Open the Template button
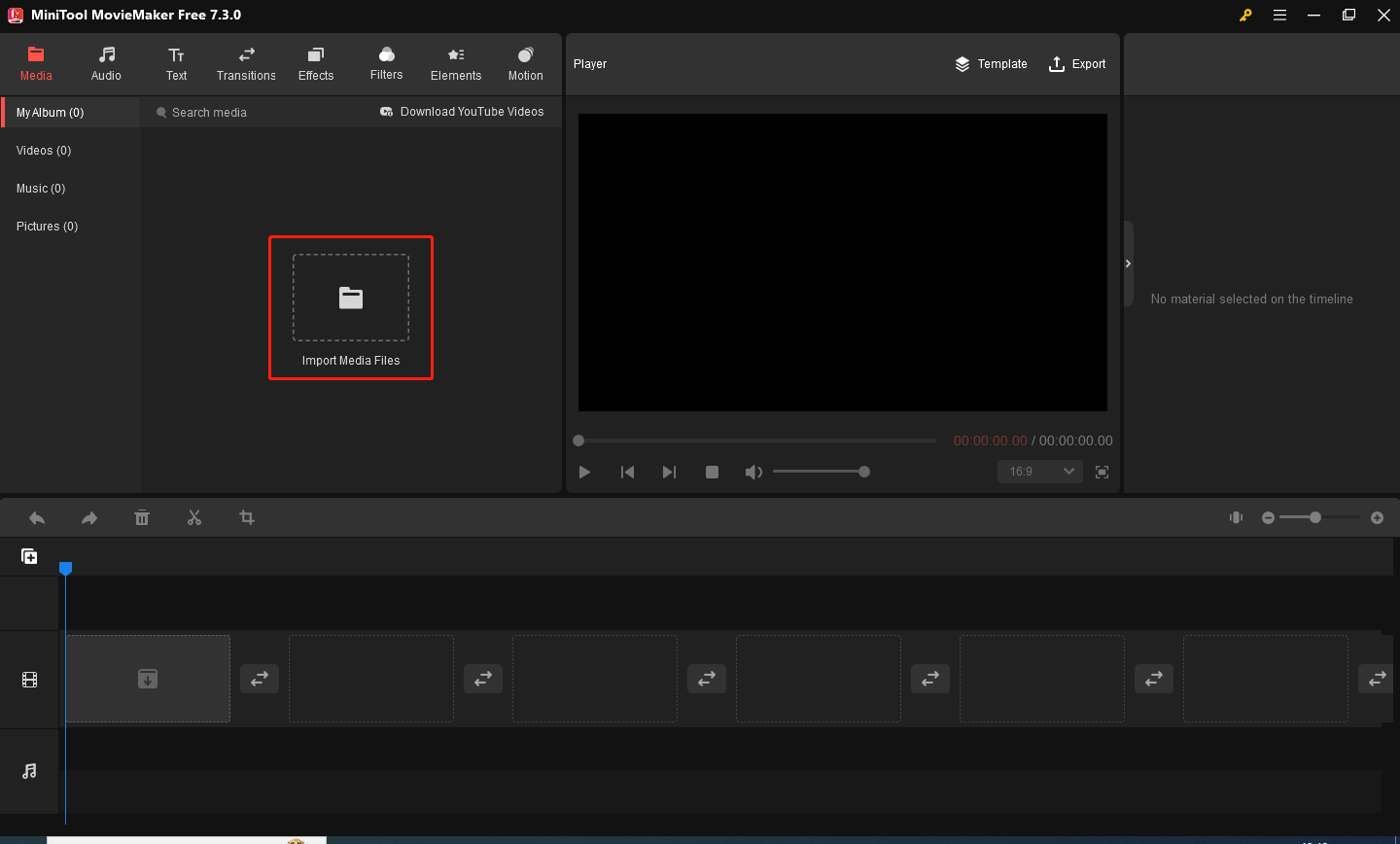This screenshot has width=1400, height=844. tap(991, 64)
